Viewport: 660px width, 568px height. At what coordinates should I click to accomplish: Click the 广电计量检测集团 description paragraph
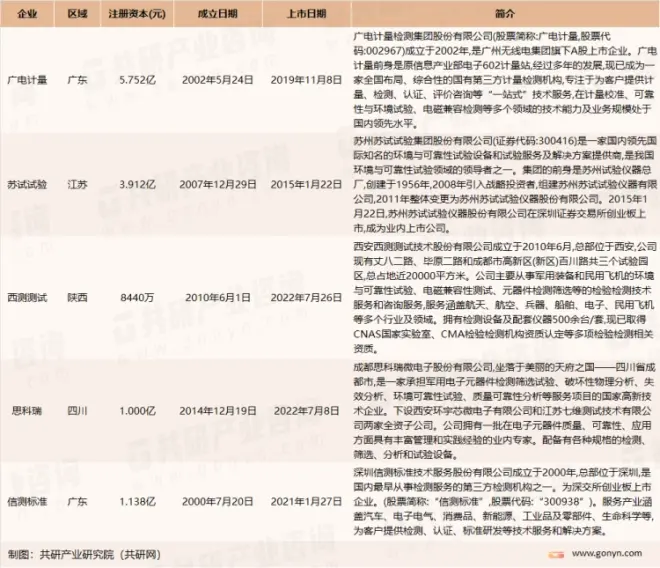pos(505,80)
